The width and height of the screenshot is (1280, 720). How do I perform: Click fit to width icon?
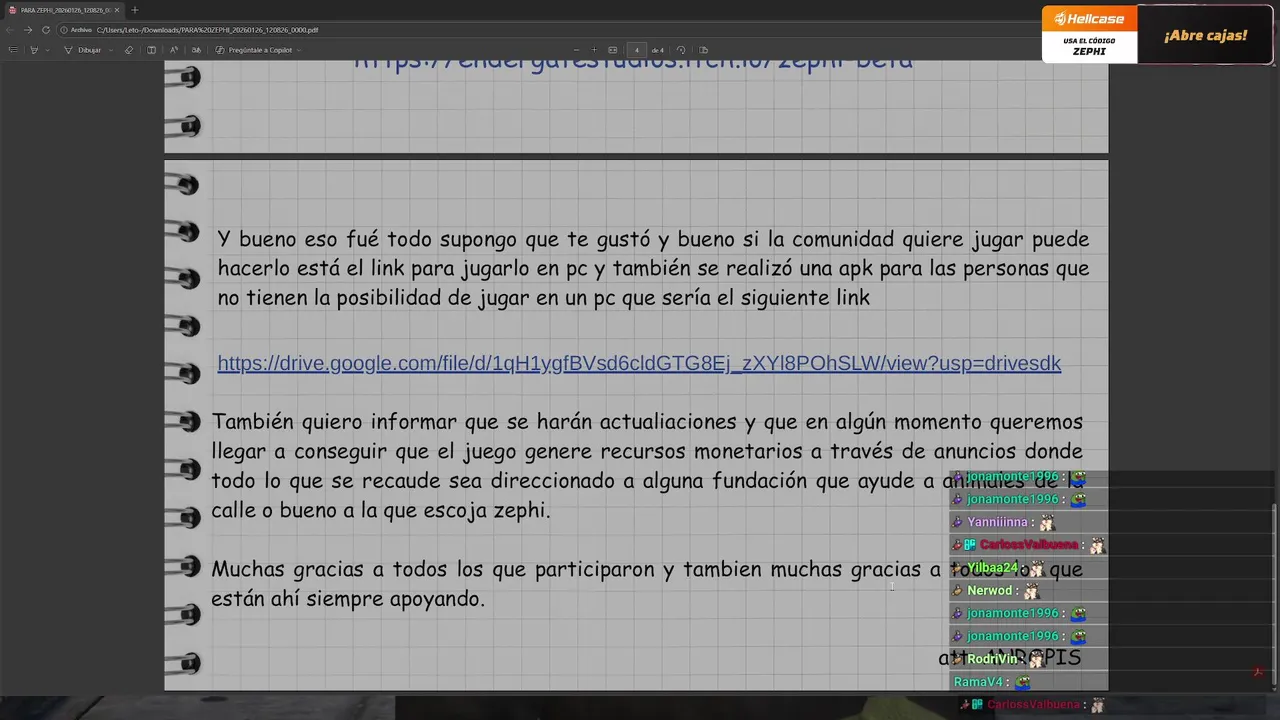(613, 50)
